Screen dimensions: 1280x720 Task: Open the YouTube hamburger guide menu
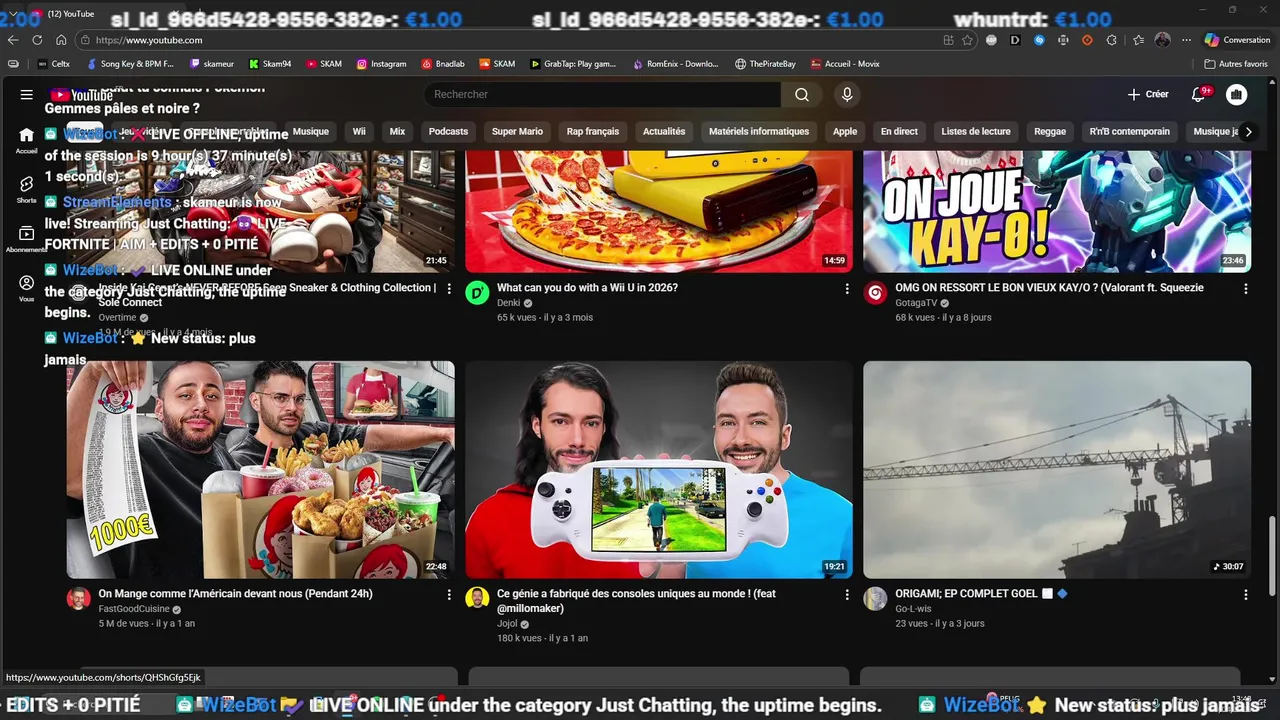[x=26, y=94]
